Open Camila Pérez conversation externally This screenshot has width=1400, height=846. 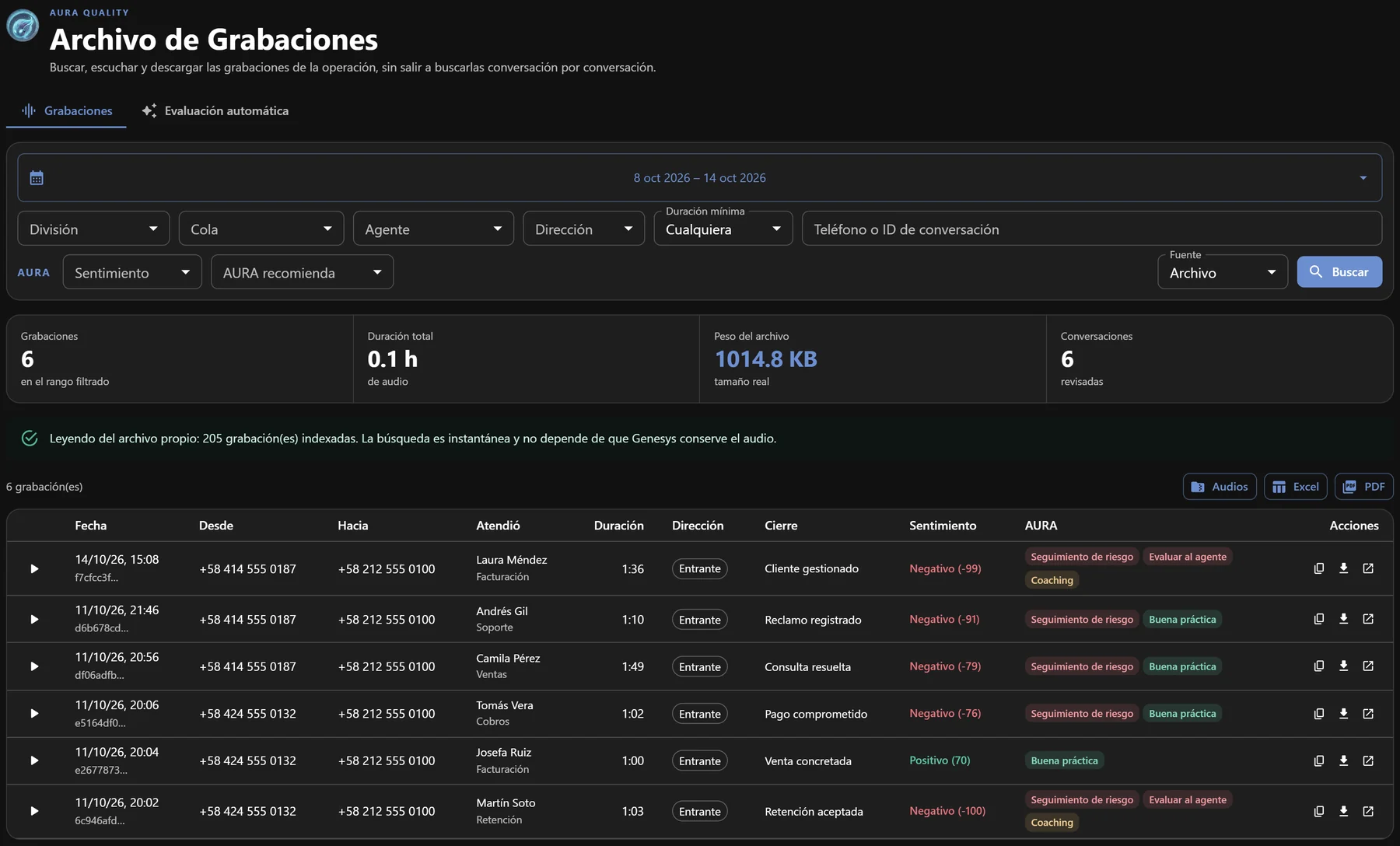click(1368, 666)
